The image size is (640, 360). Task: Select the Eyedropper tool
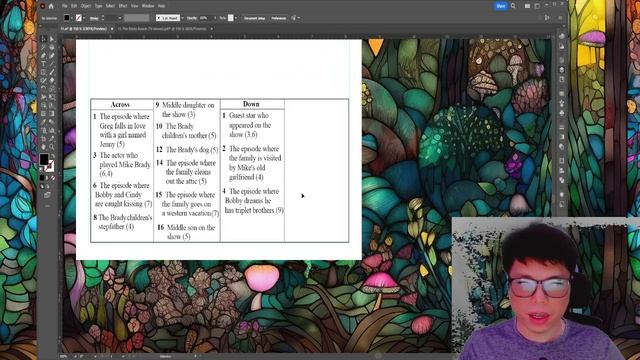click(43, 121)
